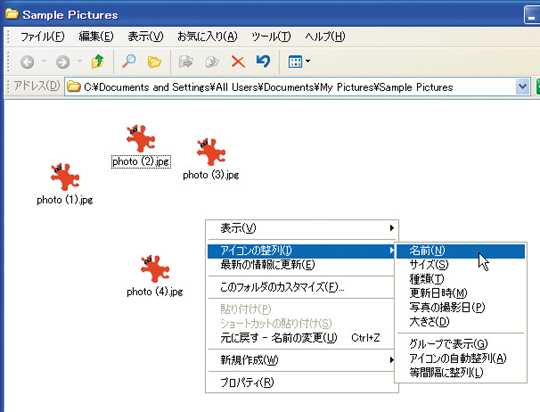The image size is (540, 412).
Task: Click the Forward navigation arrow icon
Action: tap(63, 62)
